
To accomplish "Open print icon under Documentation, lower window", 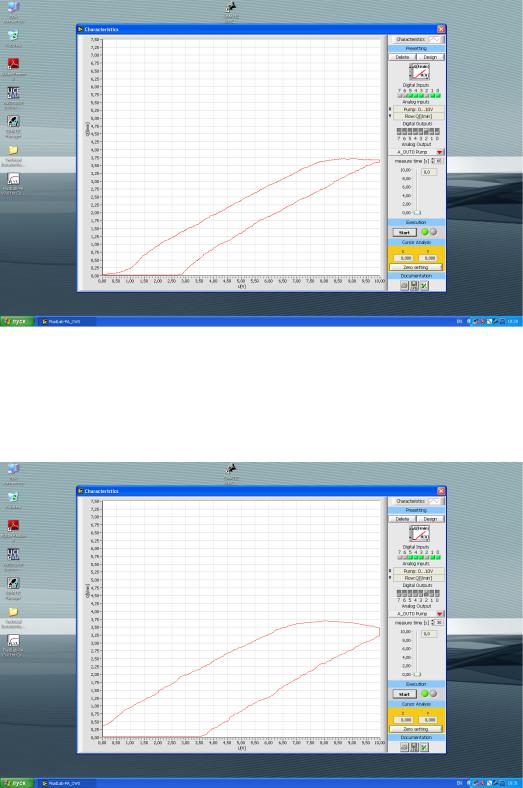I will (404, 747).
